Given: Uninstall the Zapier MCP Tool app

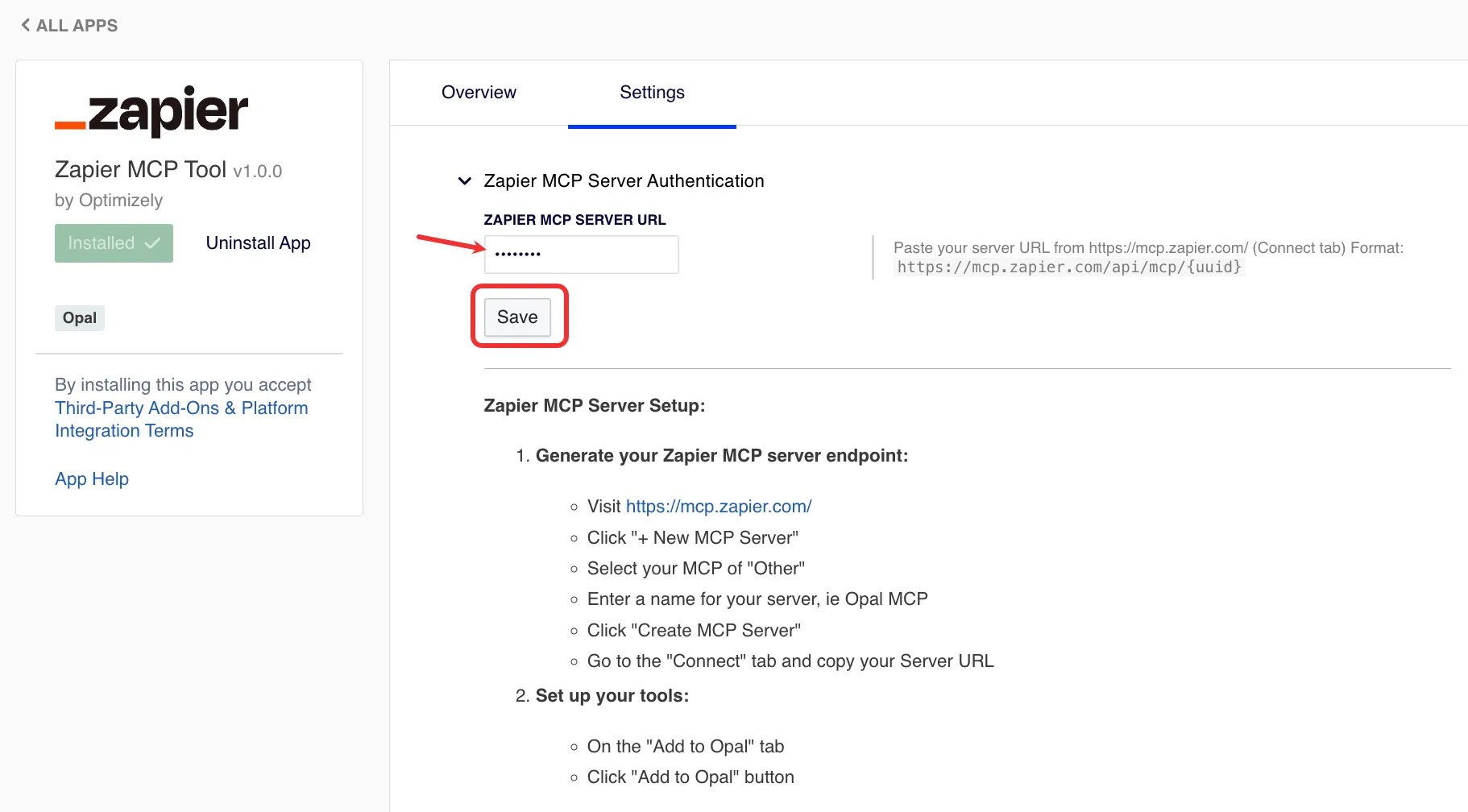Looking at the screenshot, I should 258,243.
